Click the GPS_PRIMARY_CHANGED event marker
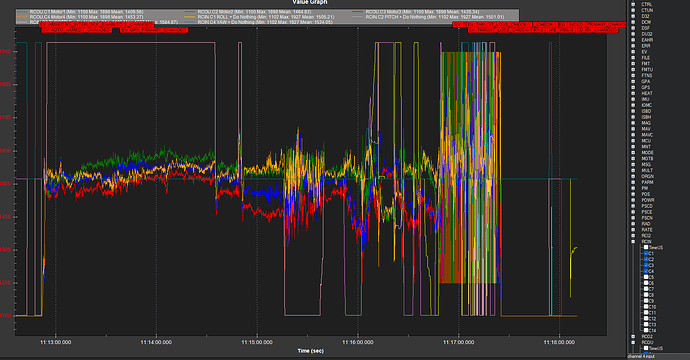This screenshot has width=690, height=360. (154, 30)
